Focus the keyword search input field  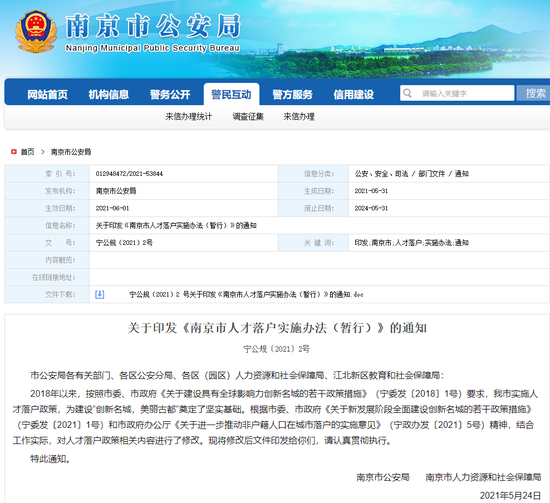457,93
